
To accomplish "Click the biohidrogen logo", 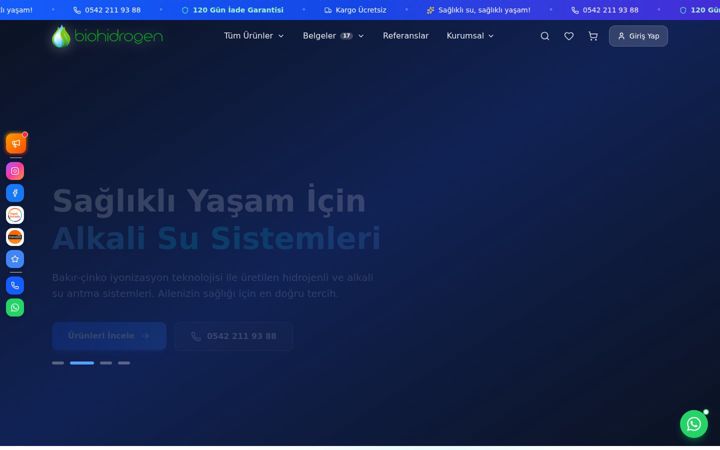I will tap(107, 36).
